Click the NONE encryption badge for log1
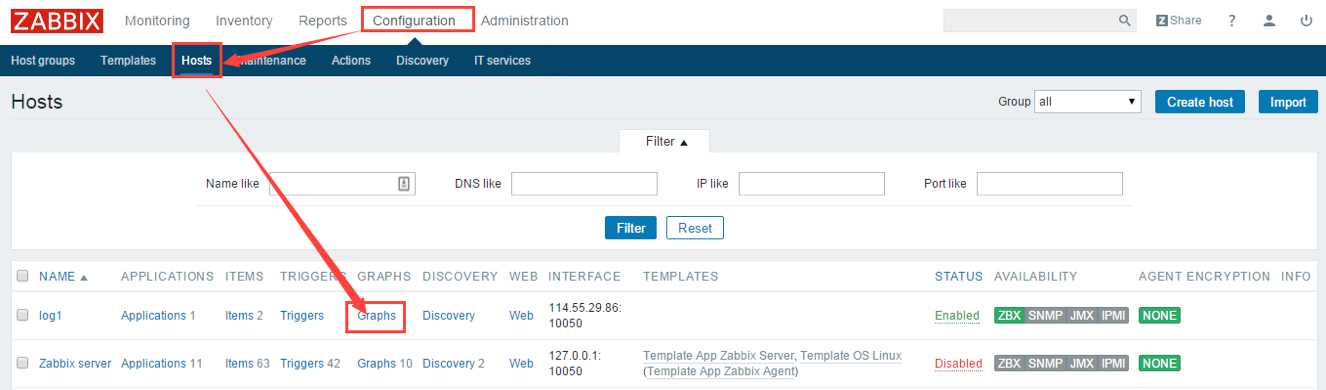Image resolution: width=1326 pixels, height=390 pixels. point(1160,315)
